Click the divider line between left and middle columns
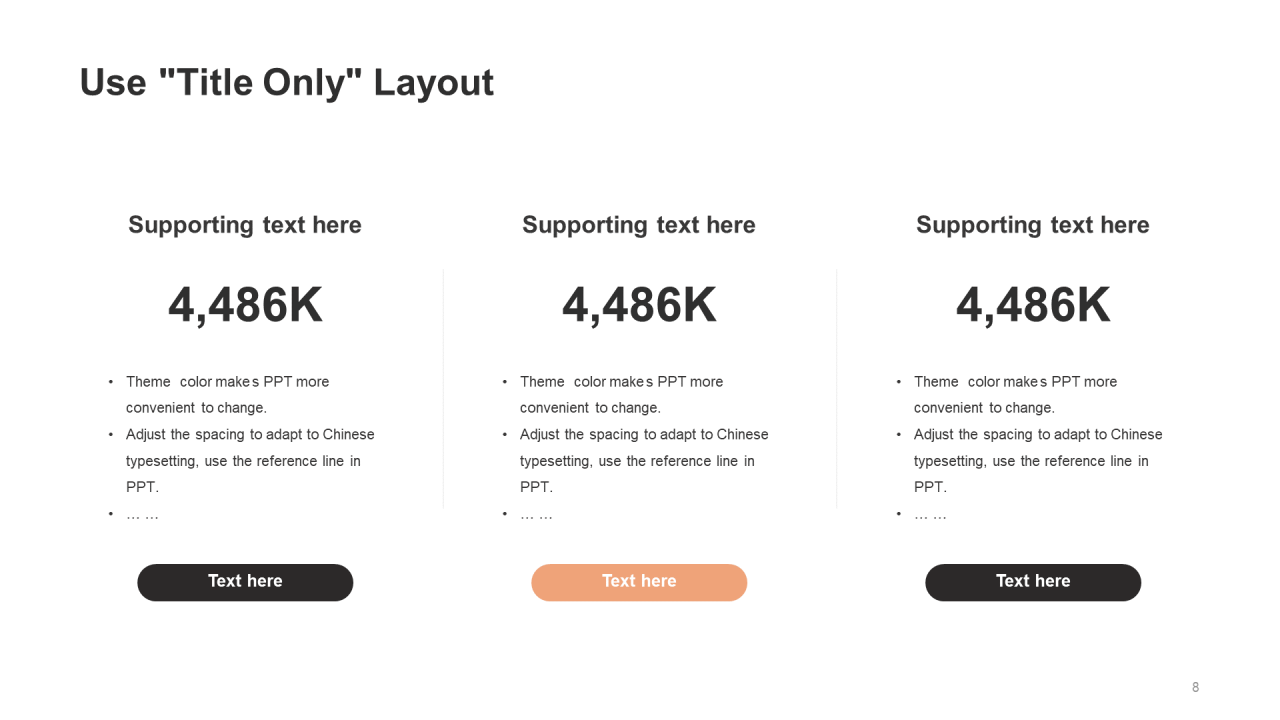The image size is (1280, 720). coord(443,388)
